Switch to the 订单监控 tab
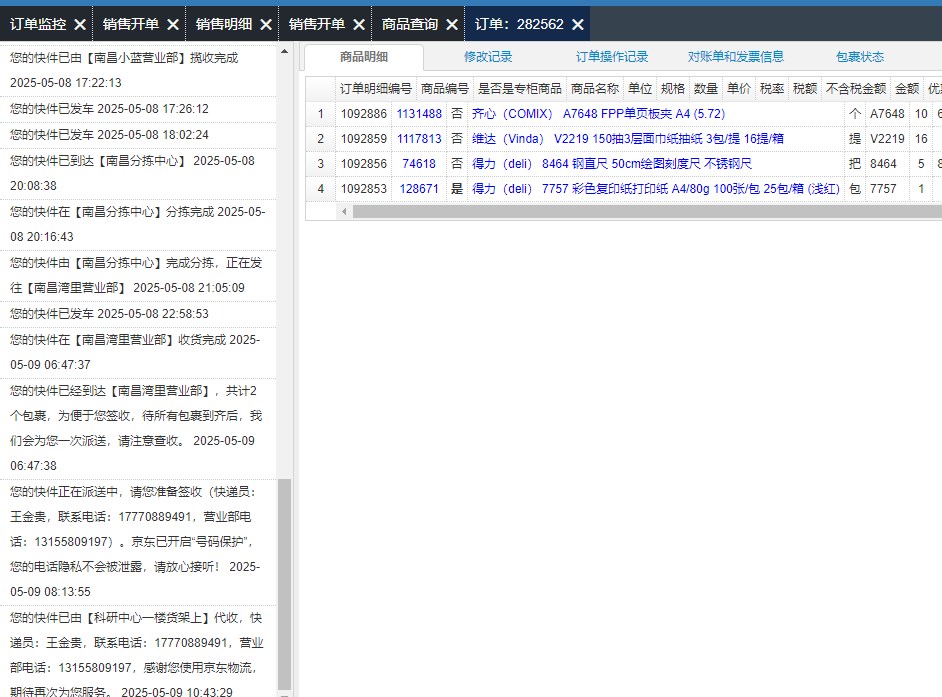The image size is (942, 697). tap(38, 24)
